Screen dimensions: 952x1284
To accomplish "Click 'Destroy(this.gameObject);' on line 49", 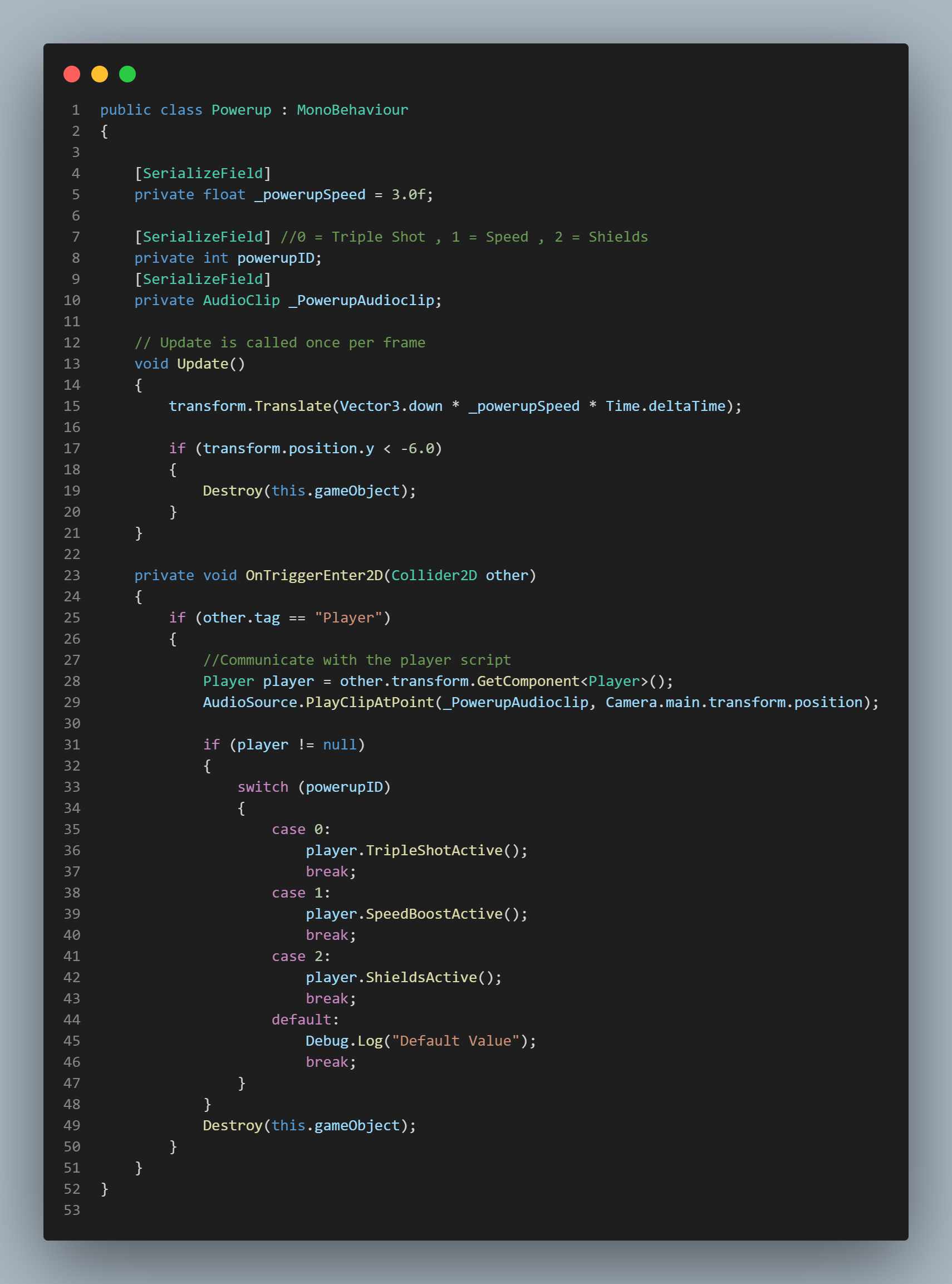I will coord(310,1125).
